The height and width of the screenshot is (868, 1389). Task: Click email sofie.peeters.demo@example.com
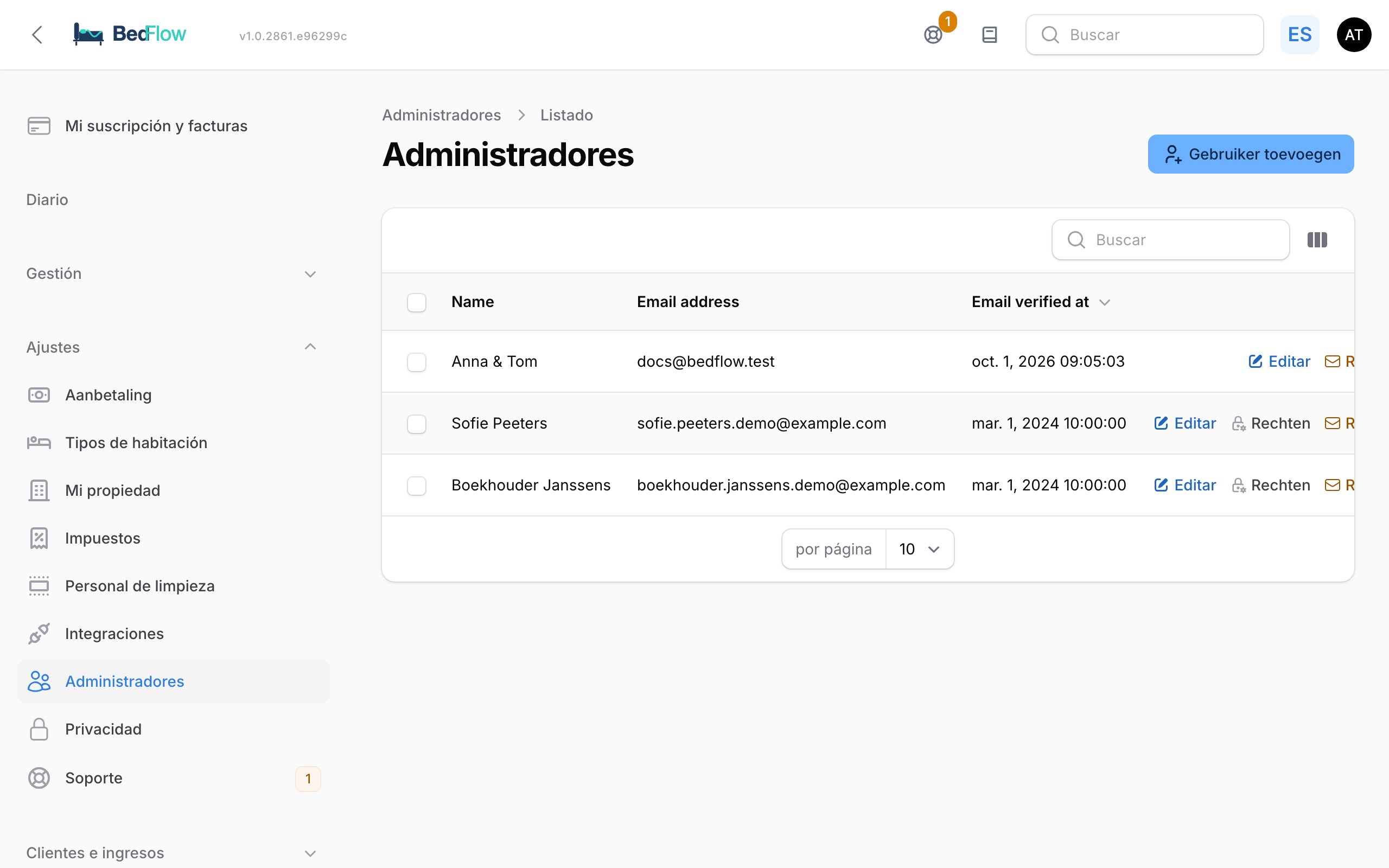[762, 424]
